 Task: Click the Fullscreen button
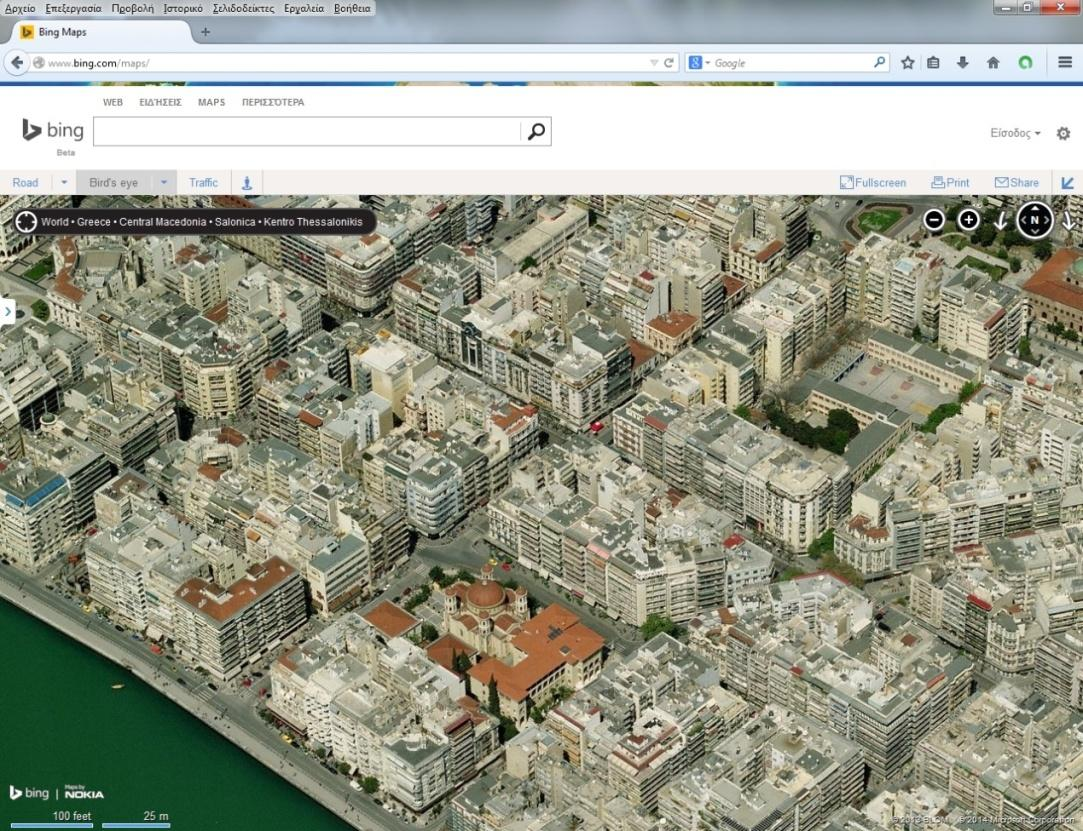pos(873,182)
